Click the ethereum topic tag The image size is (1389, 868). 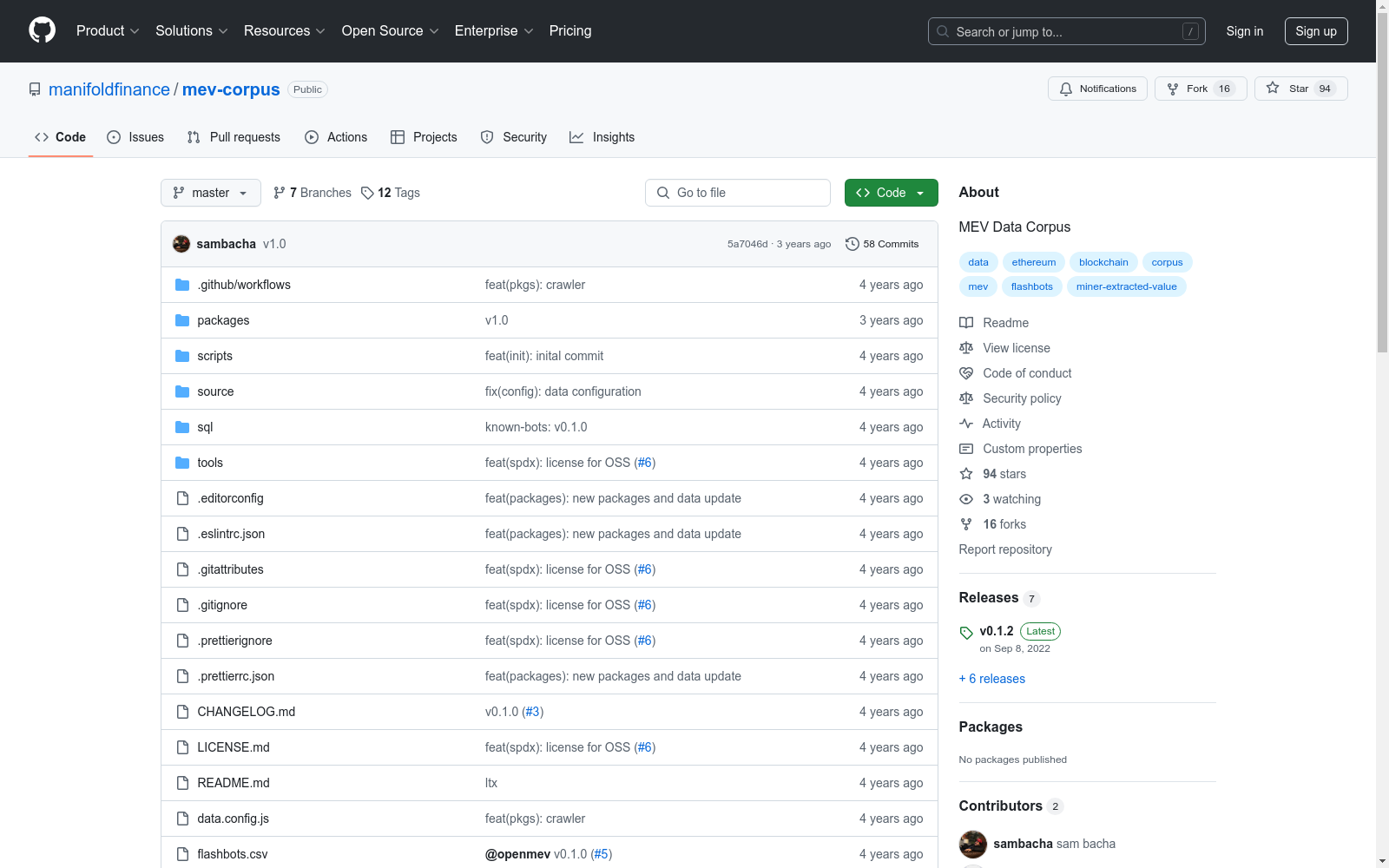[1034, 262]
